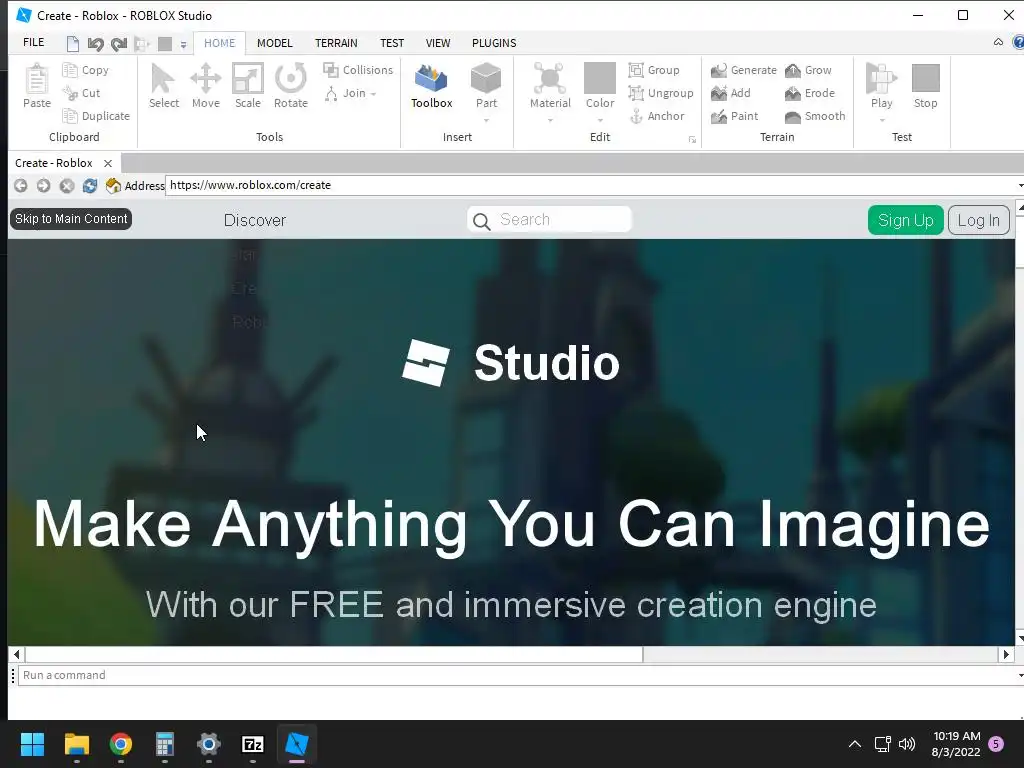
Task: Switch to the MODEL ribbon tab
Action: click(274, 43)
